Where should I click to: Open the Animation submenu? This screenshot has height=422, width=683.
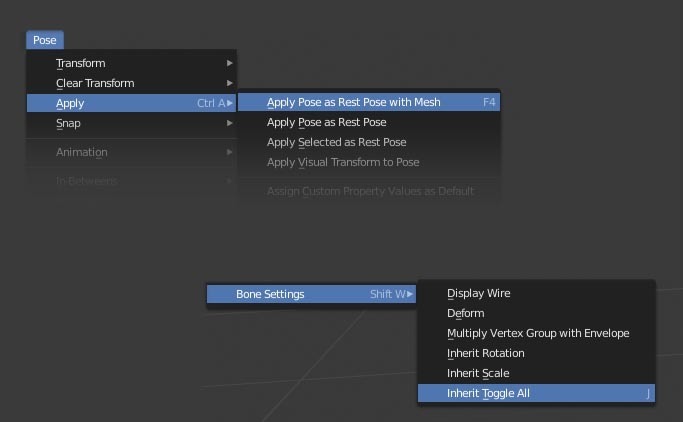pyautogui.click(x=82, y=152)
